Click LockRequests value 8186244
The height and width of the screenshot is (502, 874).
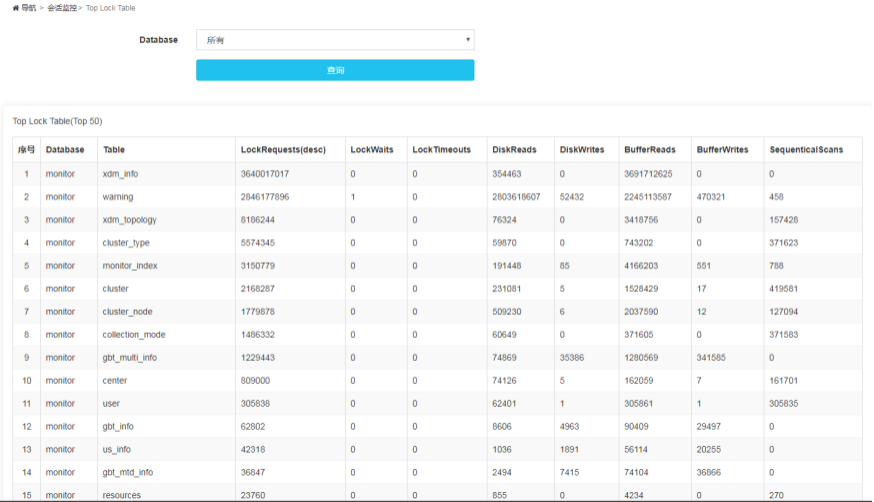[258, 220]
